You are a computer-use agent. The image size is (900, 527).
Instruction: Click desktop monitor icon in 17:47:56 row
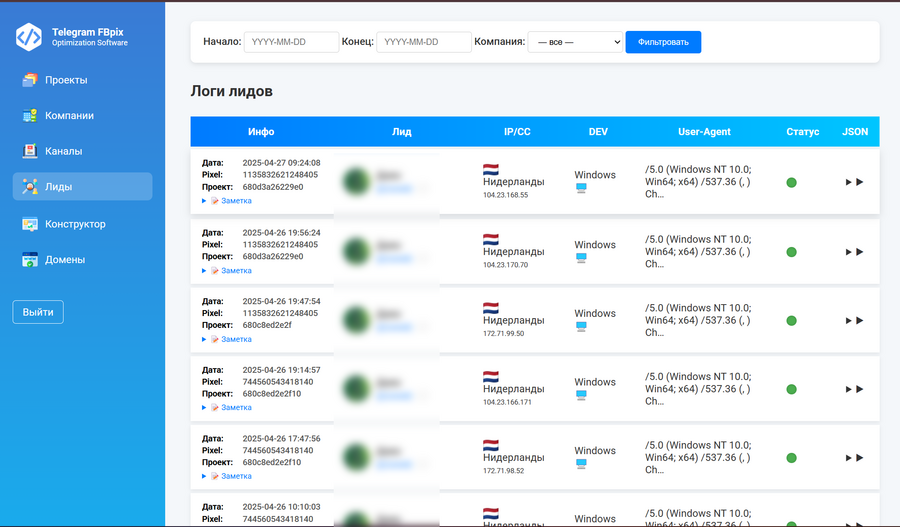(x=581, y=464)
